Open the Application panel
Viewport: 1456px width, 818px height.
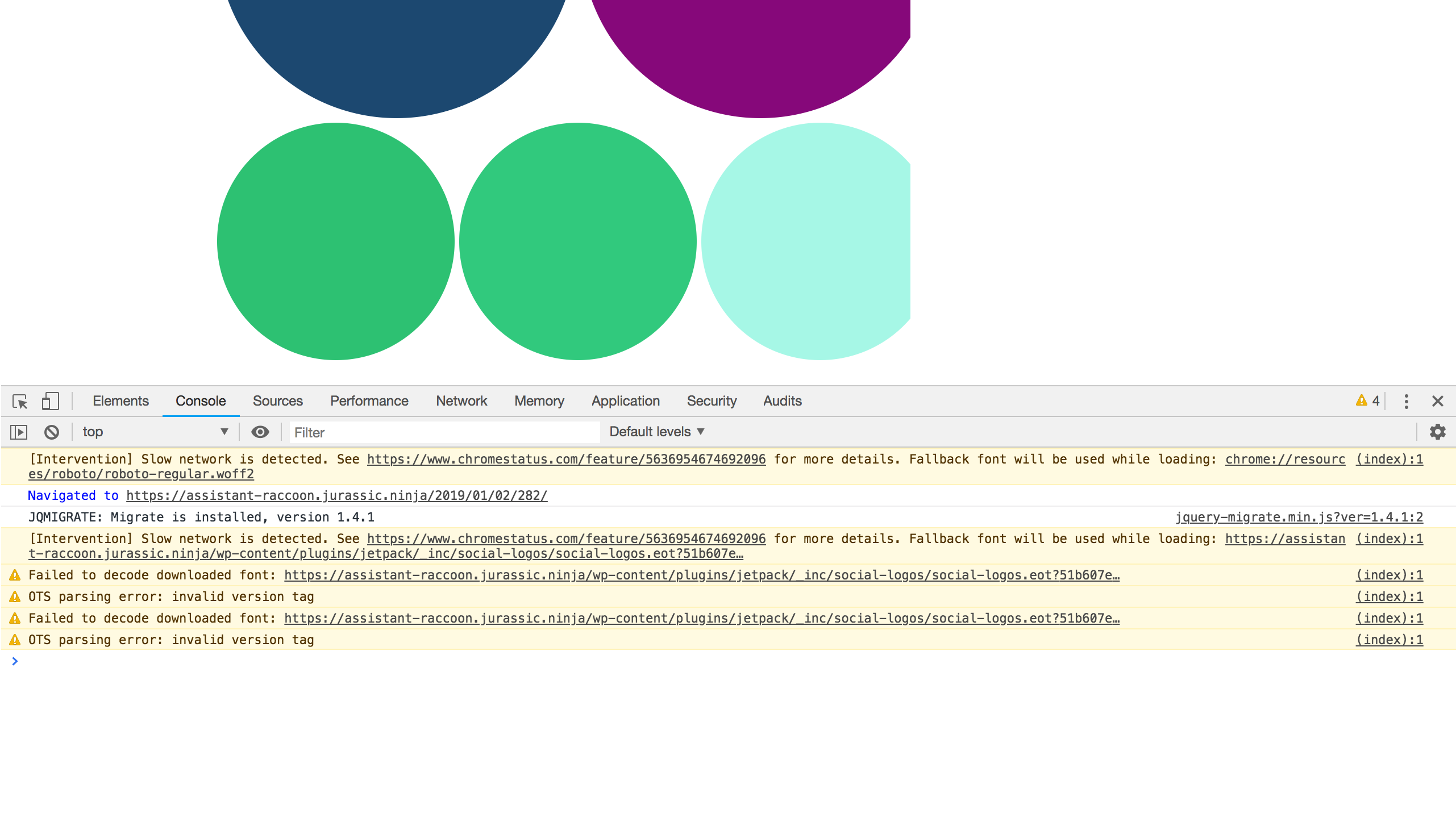point(625,401)
